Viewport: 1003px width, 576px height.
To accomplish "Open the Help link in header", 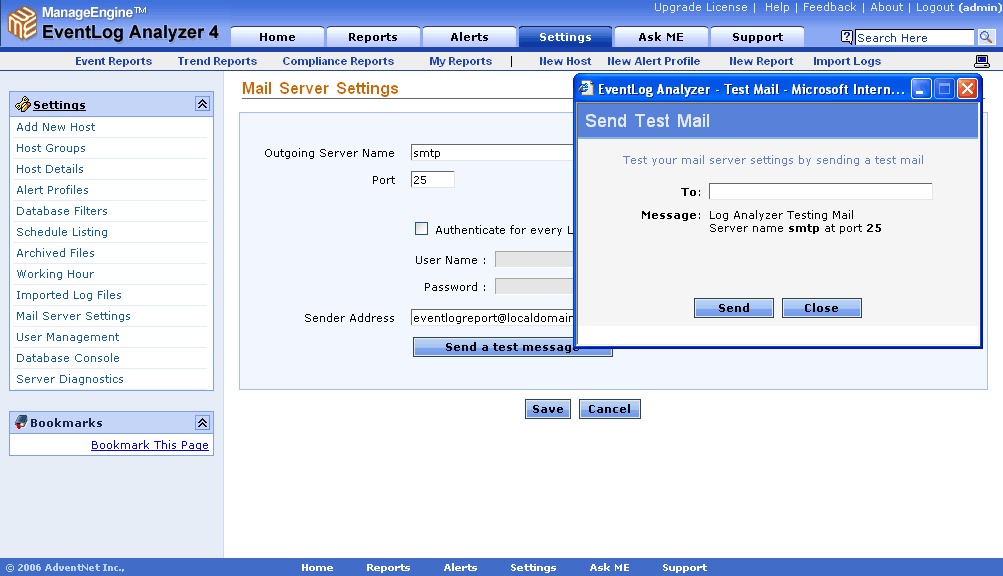I will coord(777,7).
